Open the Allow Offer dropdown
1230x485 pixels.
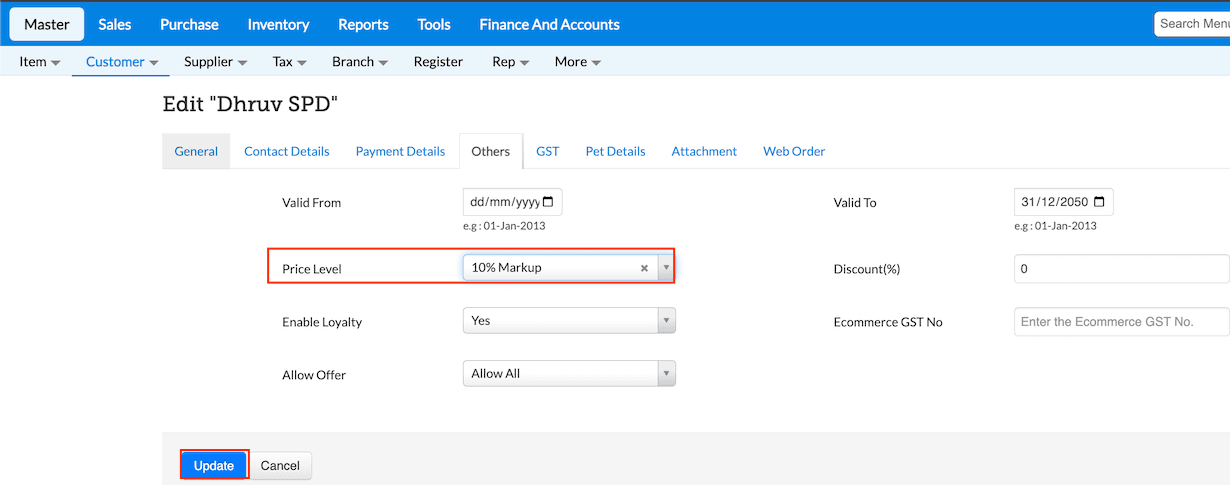pyautogui.click(x=568, y=374)
